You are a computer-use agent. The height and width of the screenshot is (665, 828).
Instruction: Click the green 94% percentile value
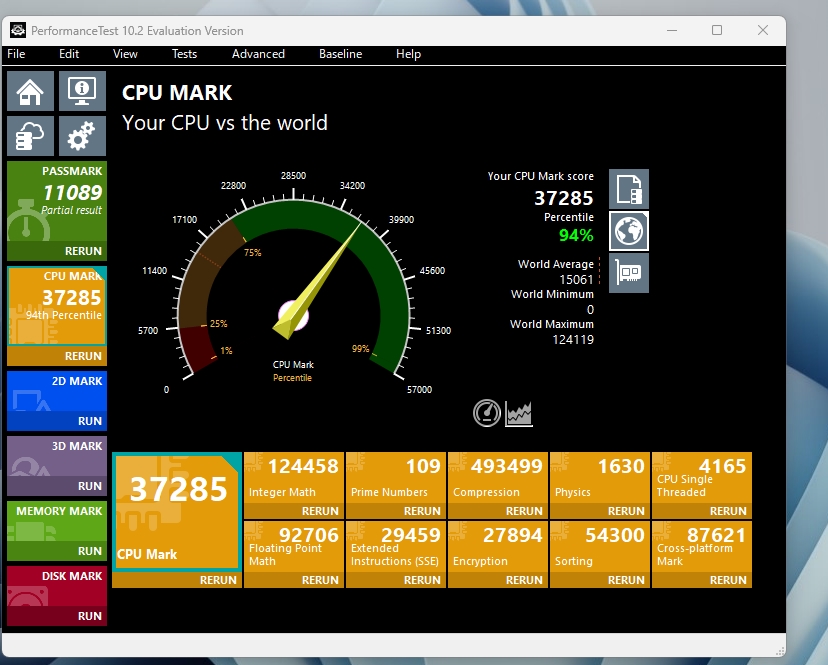576,235
